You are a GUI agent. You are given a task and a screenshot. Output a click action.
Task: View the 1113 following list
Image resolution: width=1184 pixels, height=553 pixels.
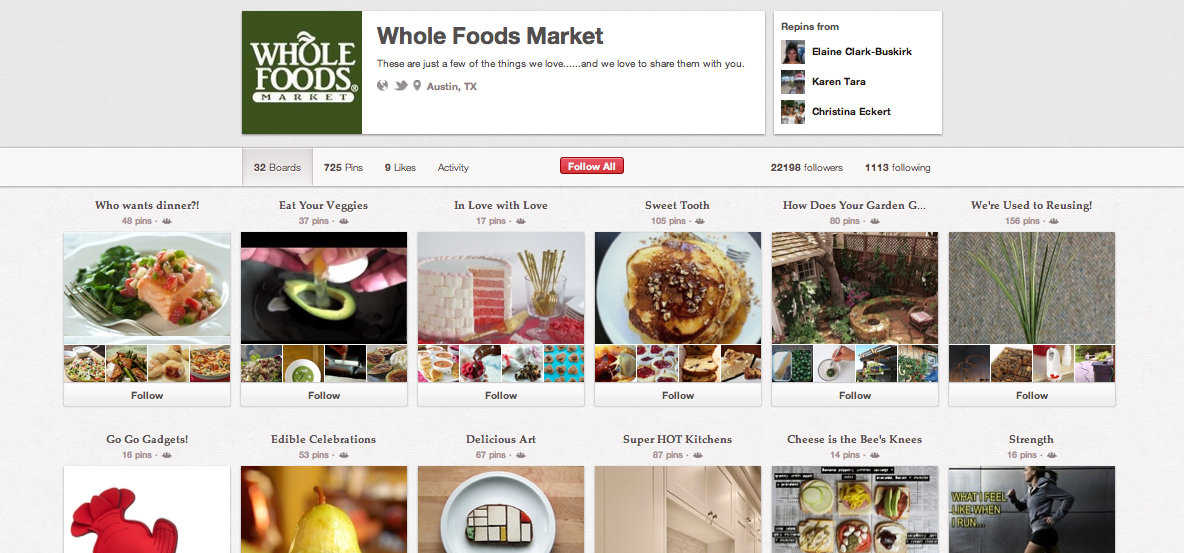[898, 168]
